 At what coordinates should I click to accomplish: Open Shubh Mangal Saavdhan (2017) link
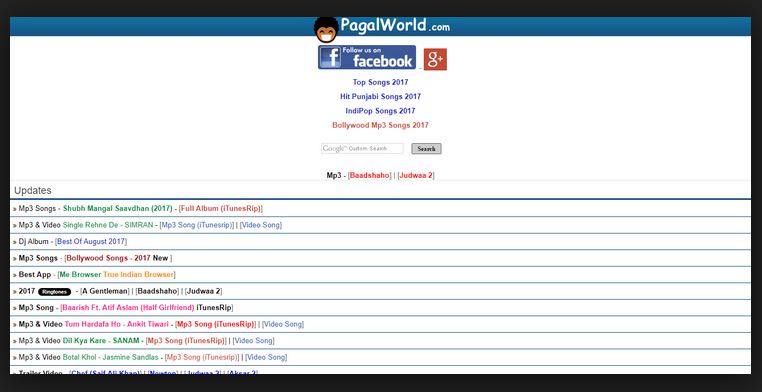(x=118, y=208)
